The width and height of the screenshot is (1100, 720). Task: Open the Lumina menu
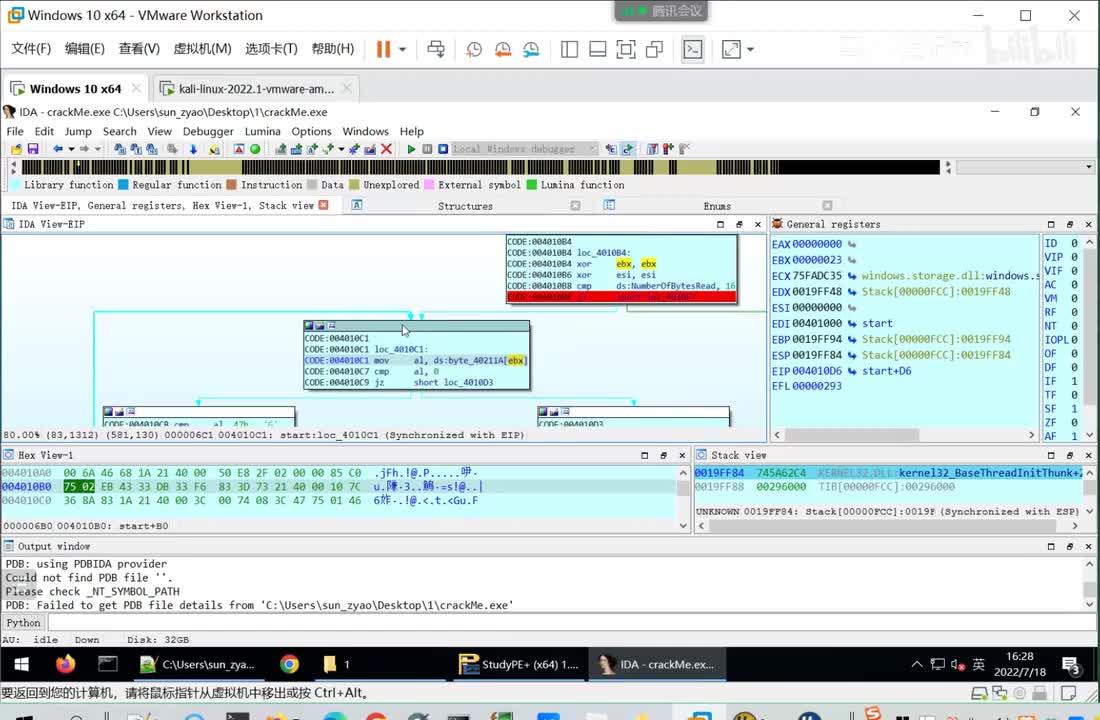(262, 131)
